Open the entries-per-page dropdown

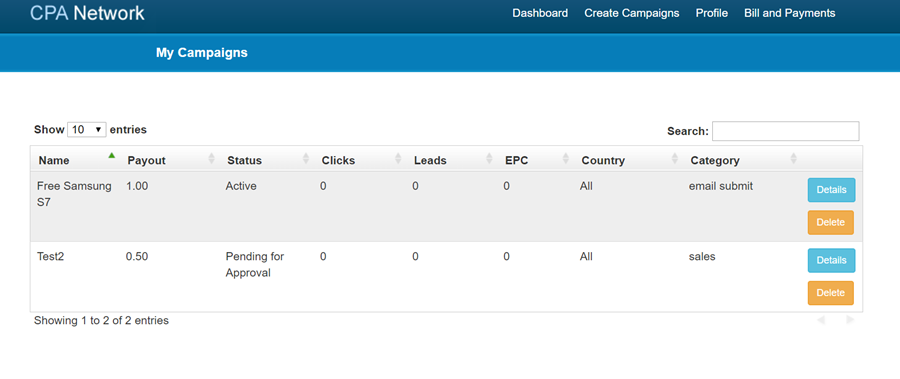[x=87, y=130]
